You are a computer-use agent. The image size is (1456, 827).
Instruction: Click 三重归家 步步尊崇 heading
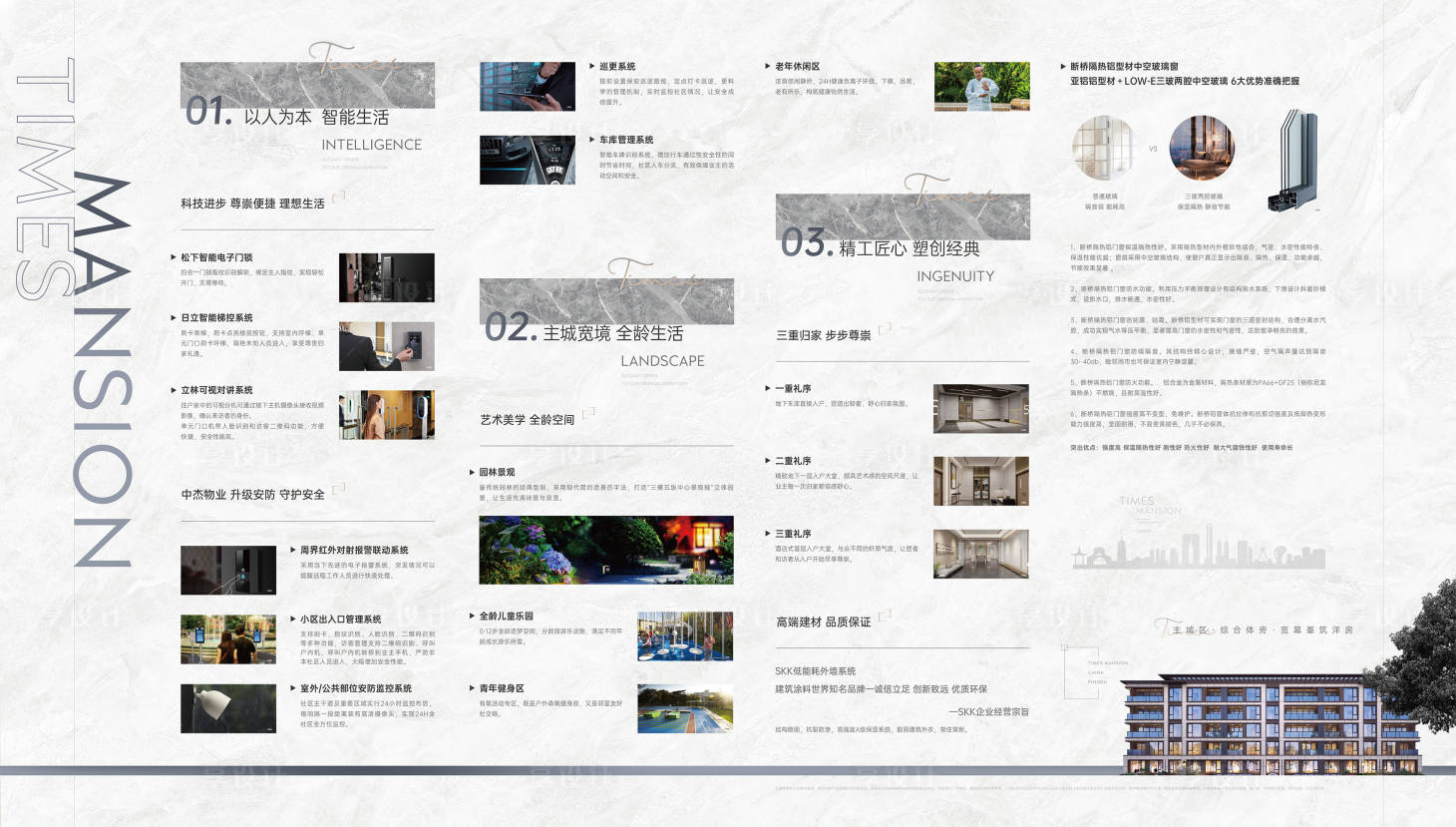823,335
